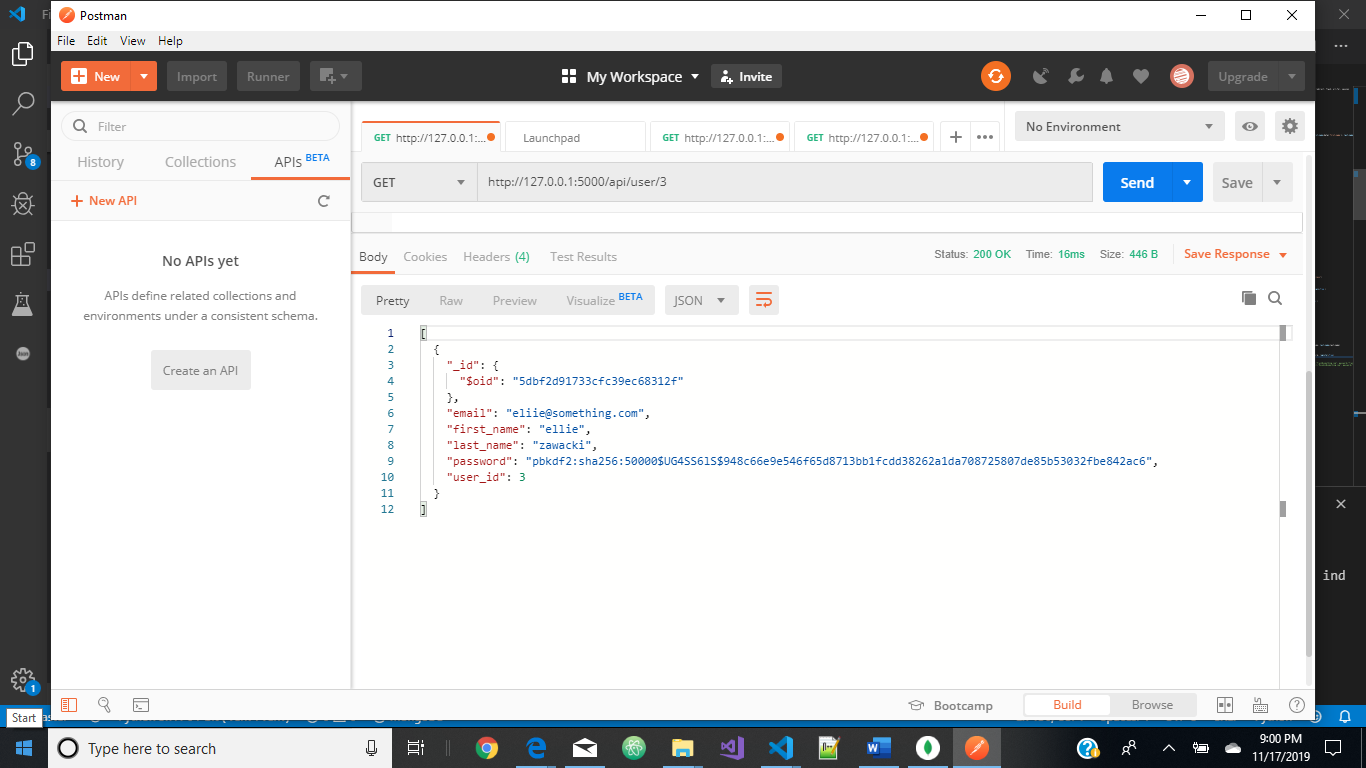Viewport: 1366px width, 768px height.
Task: Open the Launchpad tab
Action: click(575, 137)
